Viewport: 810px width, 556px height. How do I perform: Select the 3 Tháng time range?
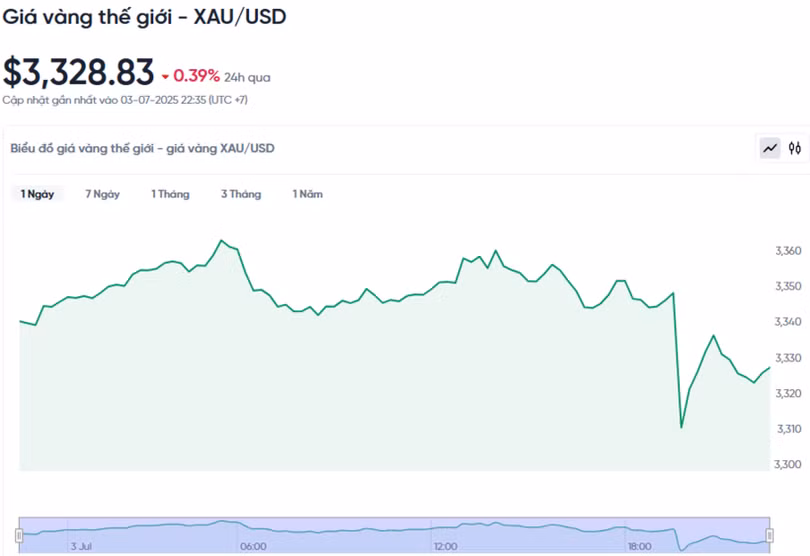(x=241, y=194)
